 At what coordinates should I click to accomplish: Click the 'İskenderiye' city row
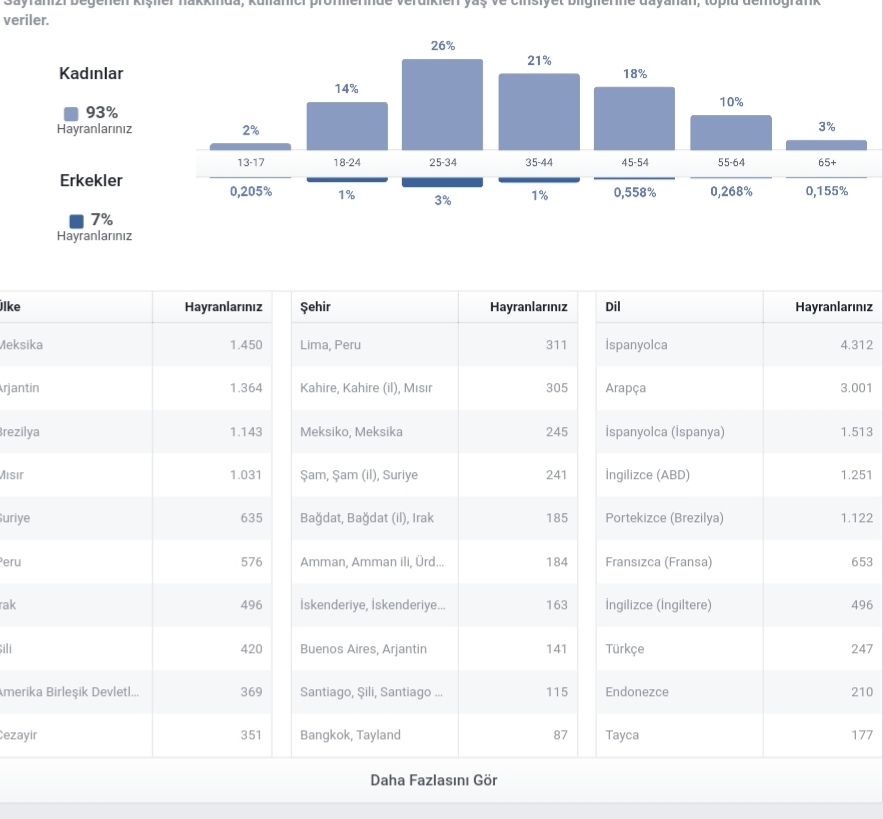[x=434, y=605]
